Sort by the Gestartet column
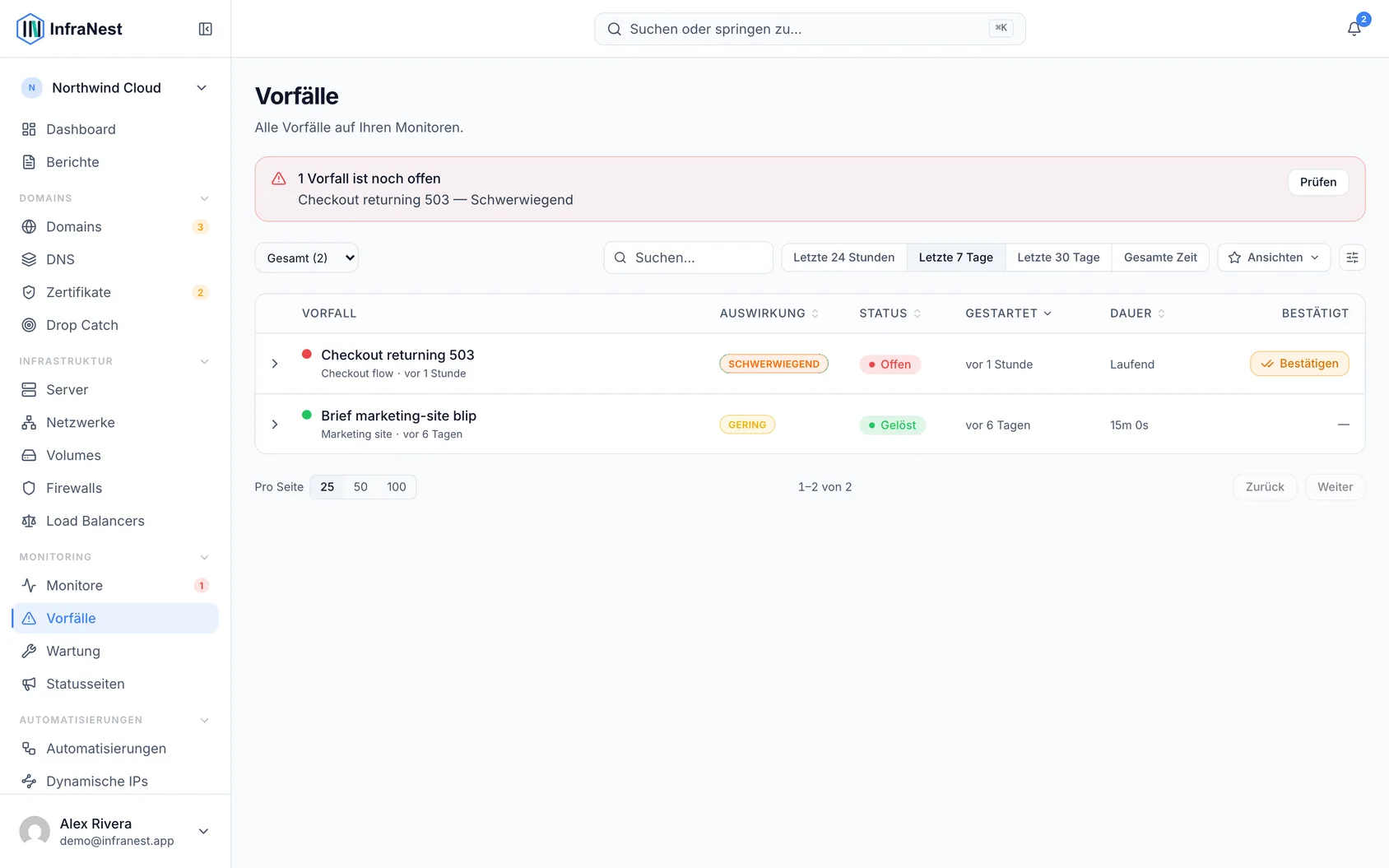This screenshot has height=868, width=1389. (1008, 313)
